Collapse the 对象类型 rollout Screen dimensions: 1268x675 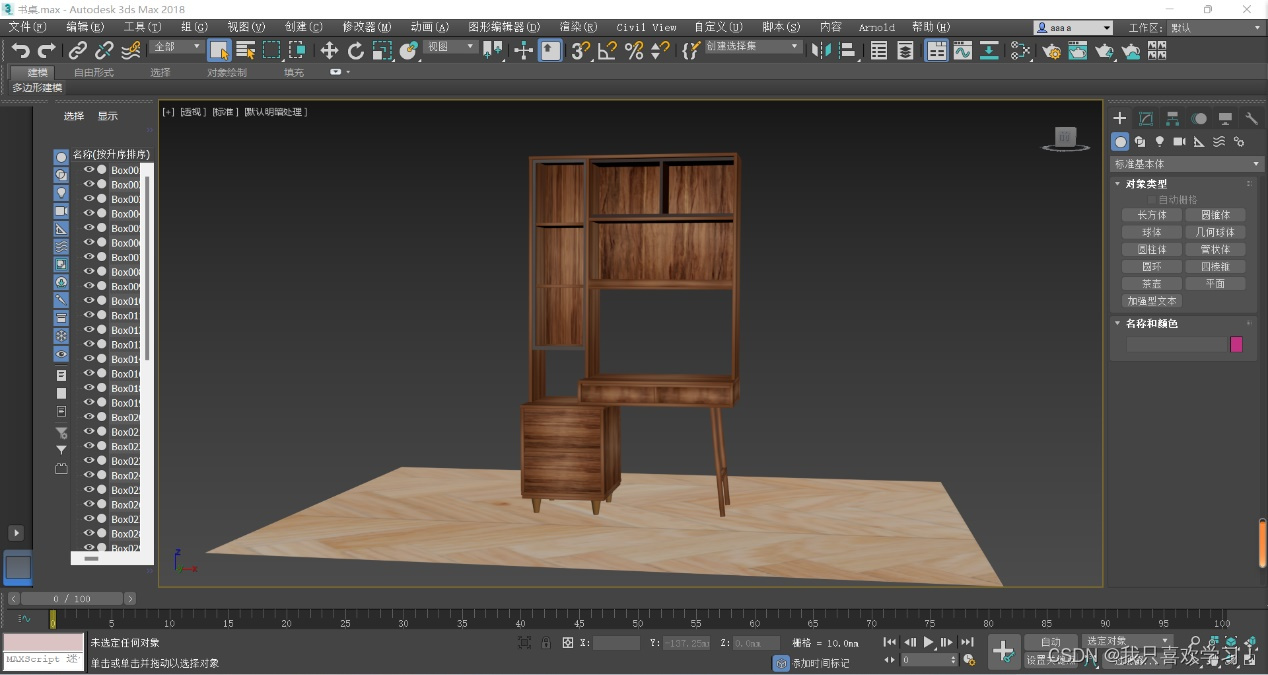coord(1146,184)
